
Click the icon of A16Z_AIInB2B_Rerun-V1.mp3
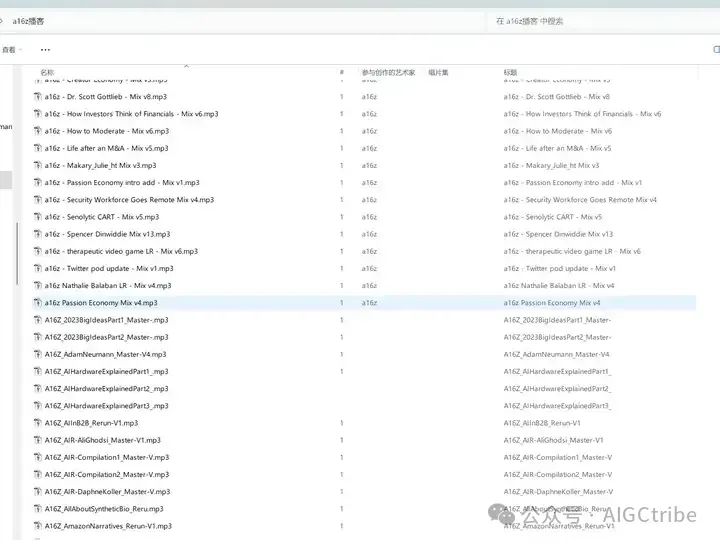click(38, 423)
